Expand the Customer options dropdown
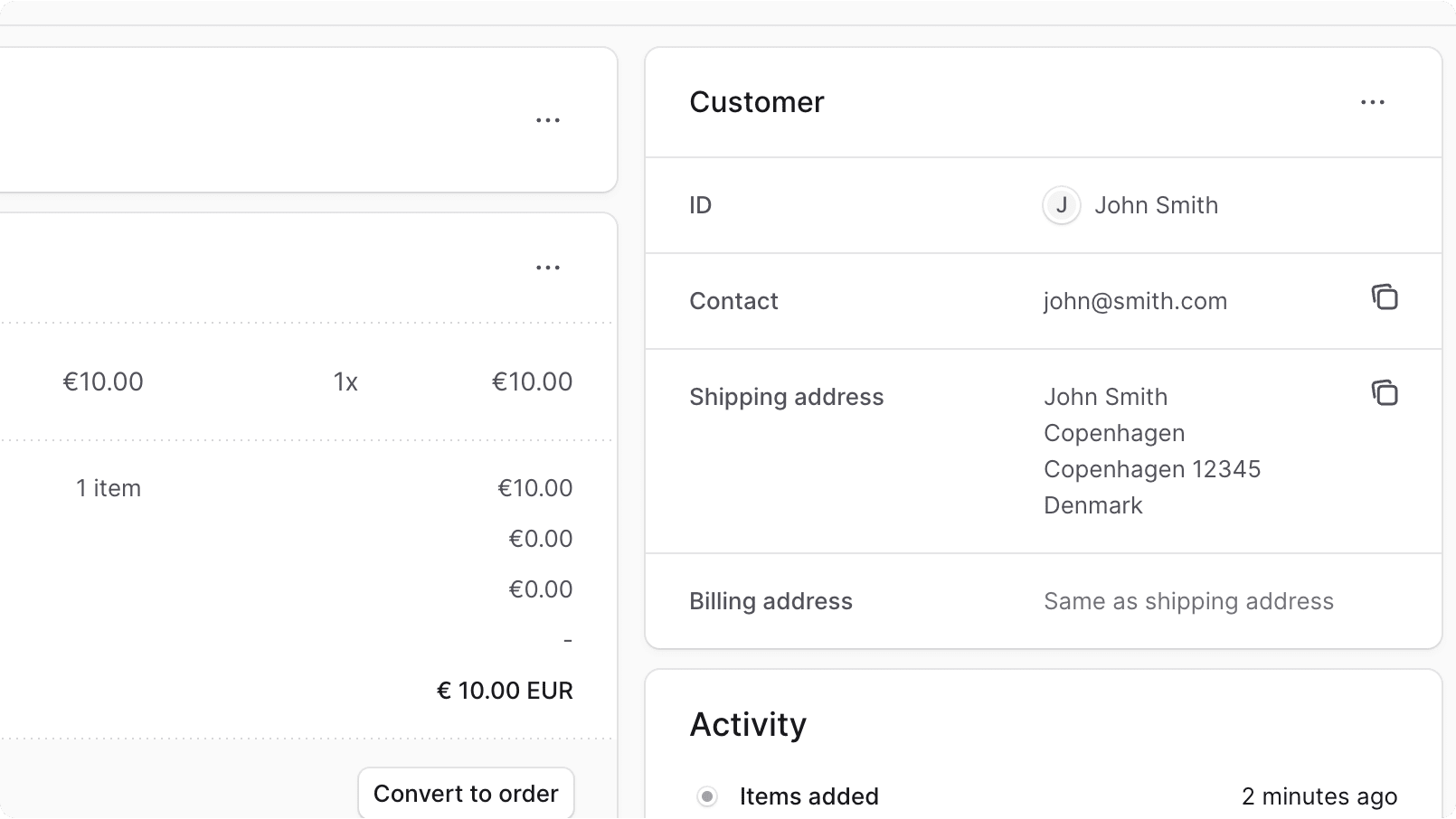 1373,102
